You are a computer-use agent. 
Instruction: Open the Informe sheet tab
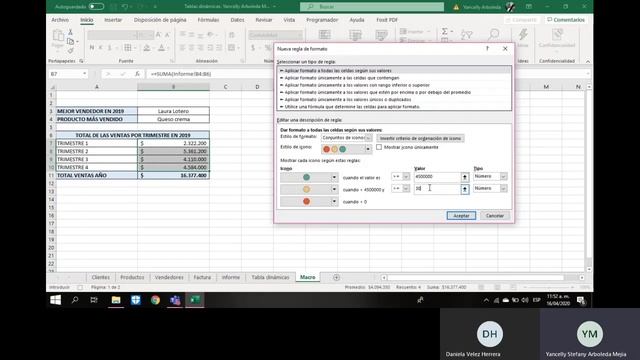click(231, 278)
